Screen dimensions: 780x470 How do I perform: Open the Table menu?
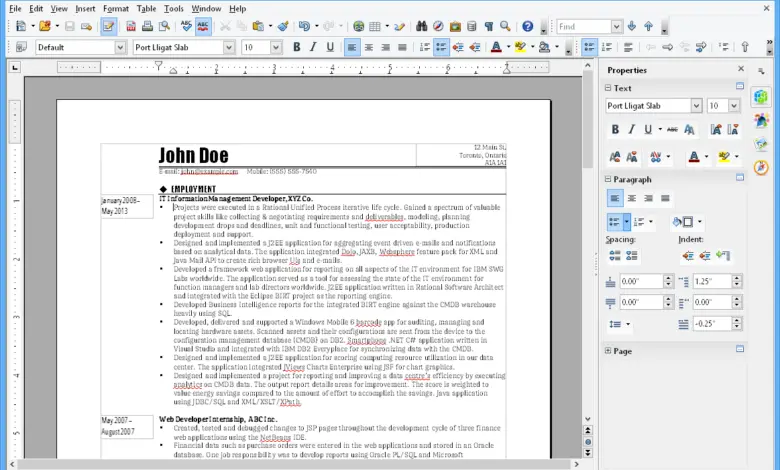point(146,8)
